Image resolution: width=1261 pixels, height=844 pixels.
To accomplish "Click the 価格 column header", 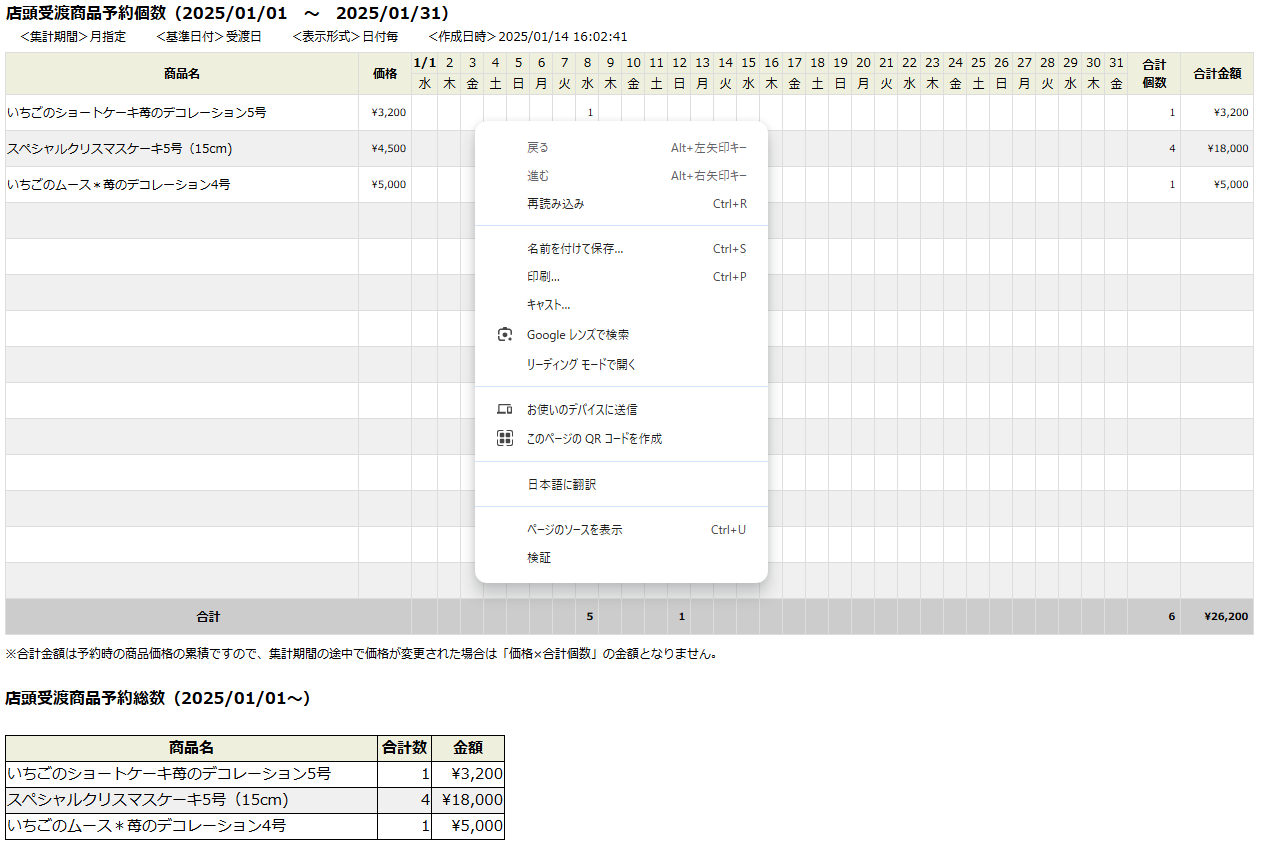I will pyautogui.click(x=385, y=74).
